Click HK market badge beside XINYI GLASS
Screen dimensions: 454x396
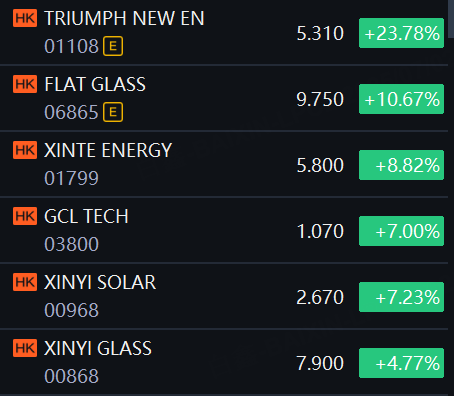click(25, 348)
